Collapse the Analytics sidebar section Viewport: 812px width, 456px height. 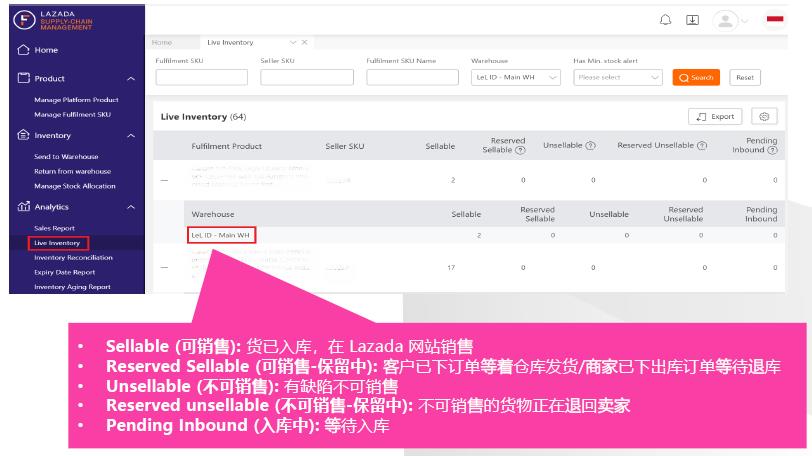131,207
